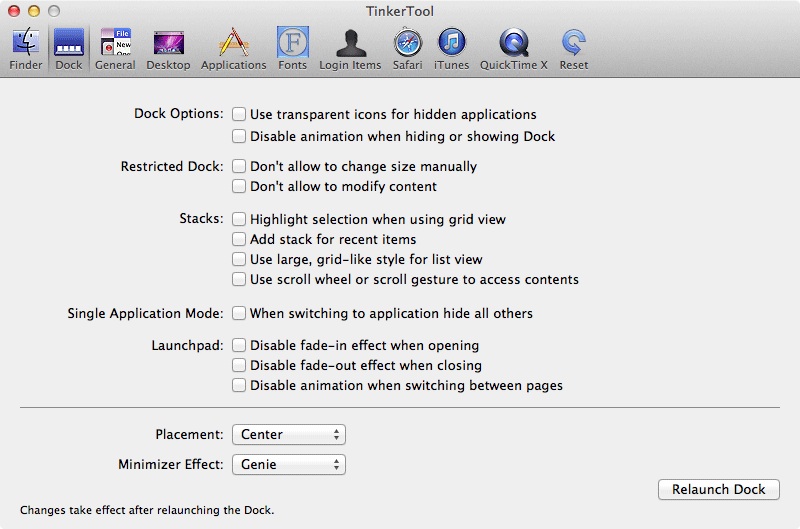Open the General settings pane
Screen dimensions: 800x529
(115, 49)
